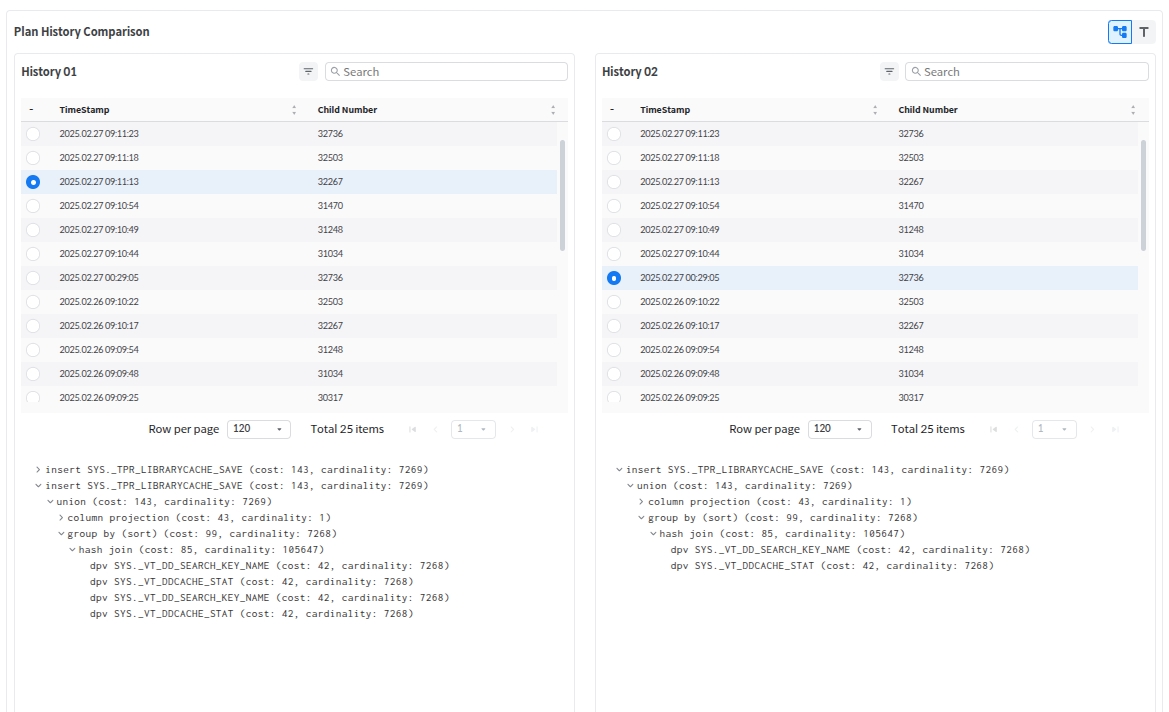Open History 02 filter icon
The width and height of the screenshot is (1169, 712).
click(x=889, y=72)
